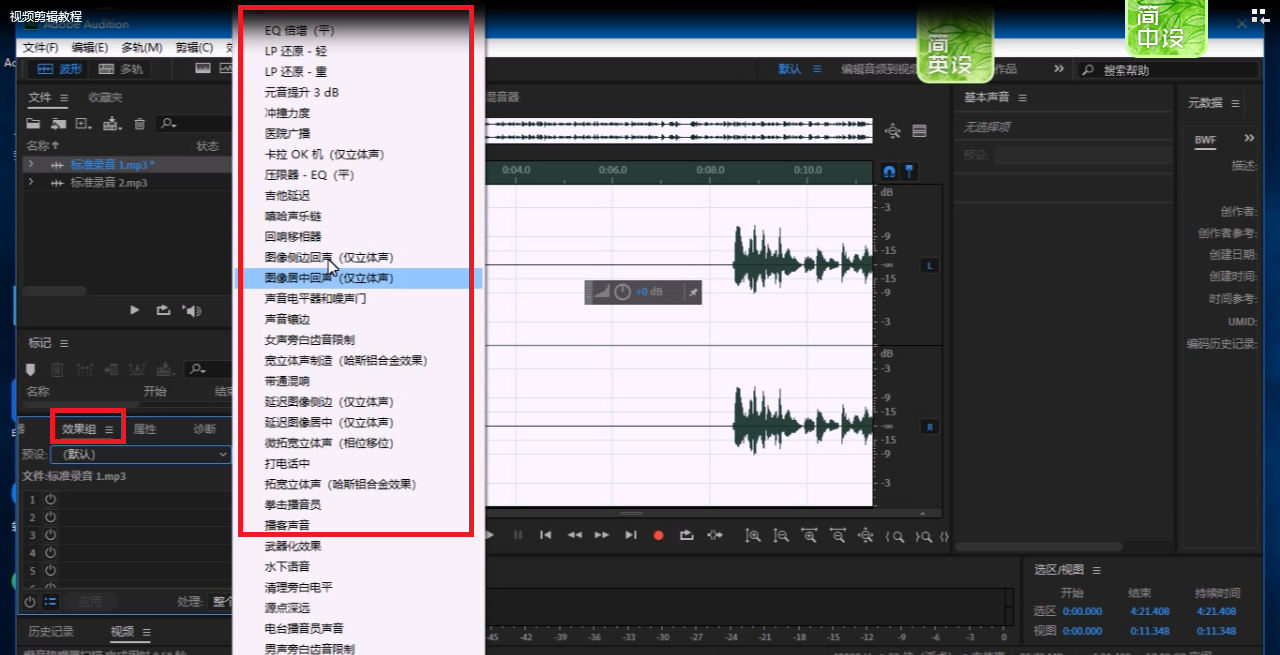Open the 效果组 panel options menu
The width and height of the screenshot is (1280, 655).
(109, 429)
